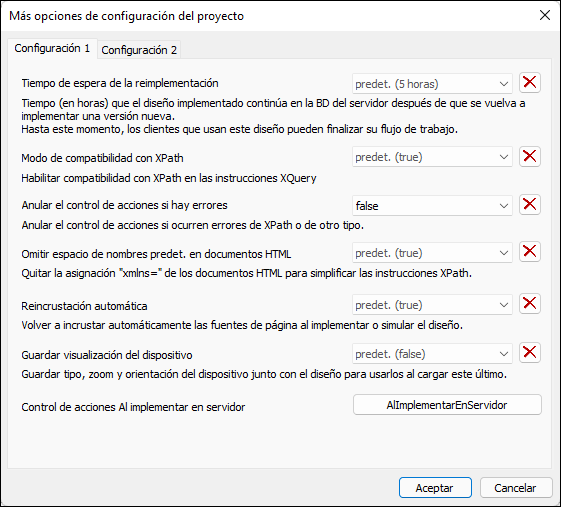Clear the Modo de compatibilidad con XPath value

pyautogui.click(x=530, y=156)
